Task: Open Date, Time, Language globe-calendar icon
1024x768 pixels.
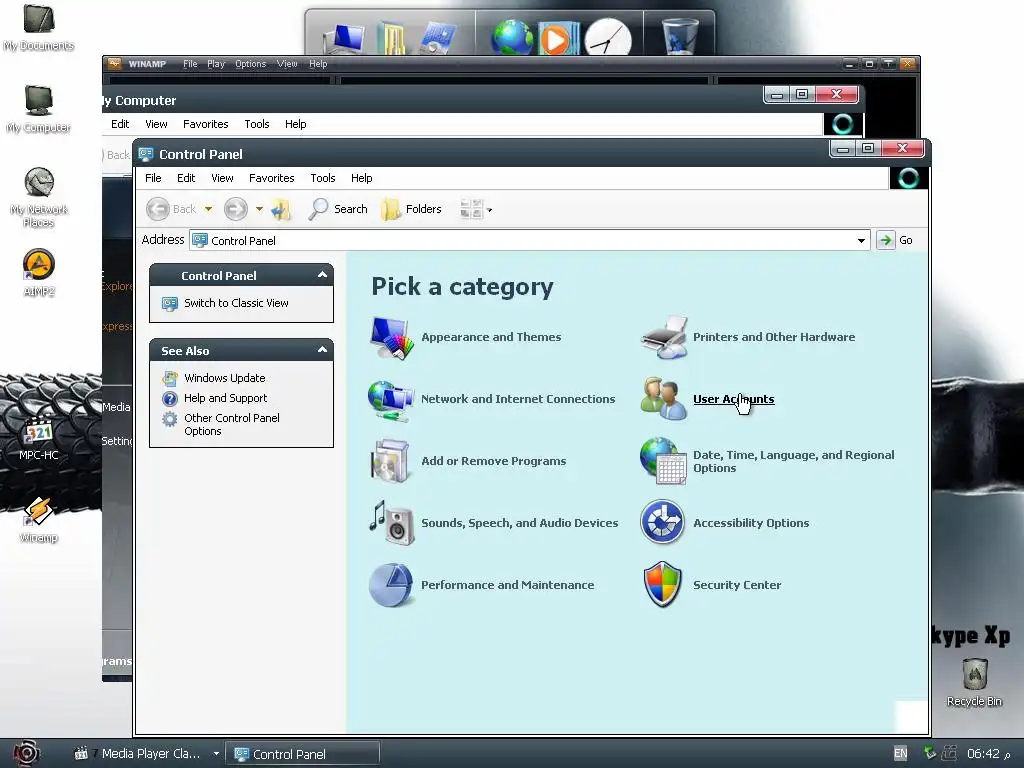Action: [x=664, y=461]
